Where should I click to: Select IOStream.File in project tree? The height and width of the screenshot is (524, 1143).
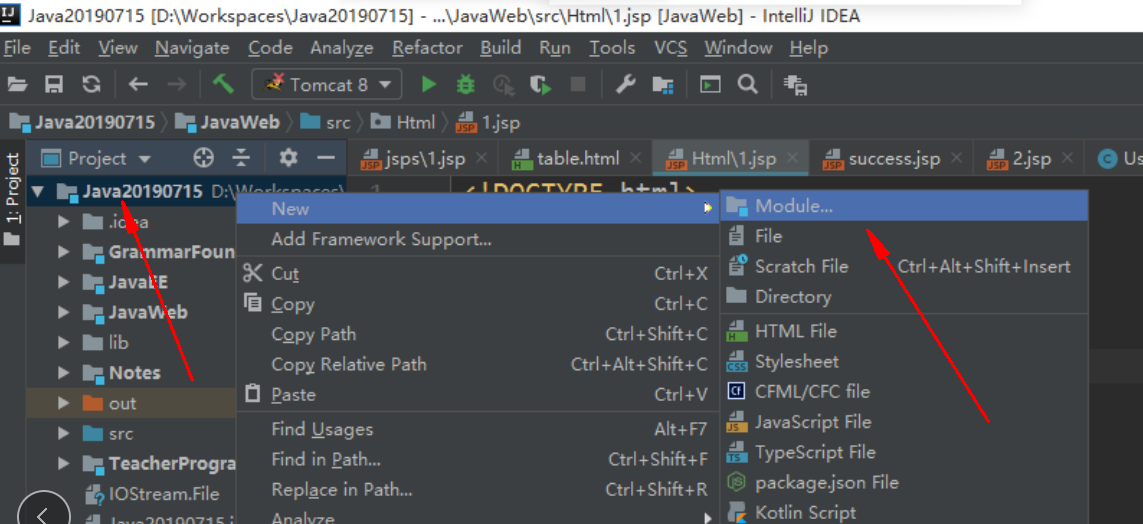click(x=152, y=494)
